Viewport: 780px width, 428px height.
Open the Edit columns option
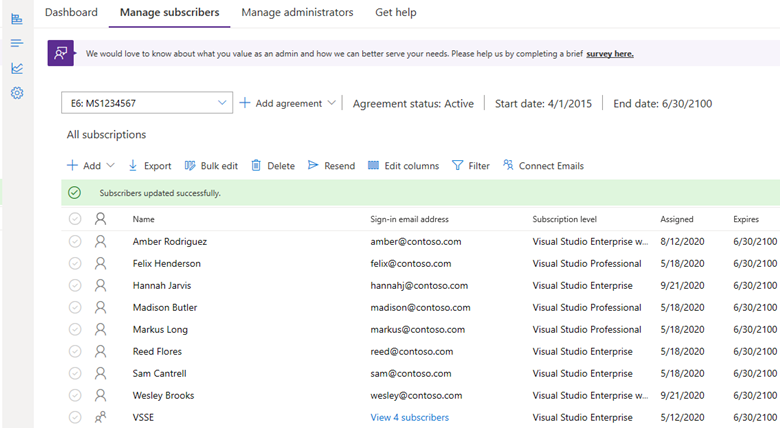(x=403, y=166)
